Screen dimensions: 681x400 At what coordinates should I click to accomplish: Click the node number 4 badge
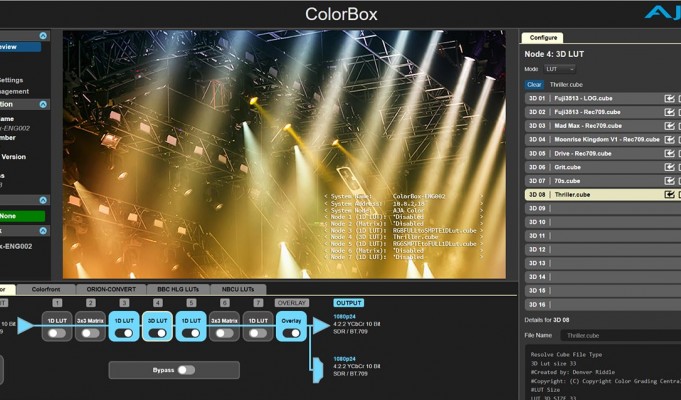[x=158, y=303]
